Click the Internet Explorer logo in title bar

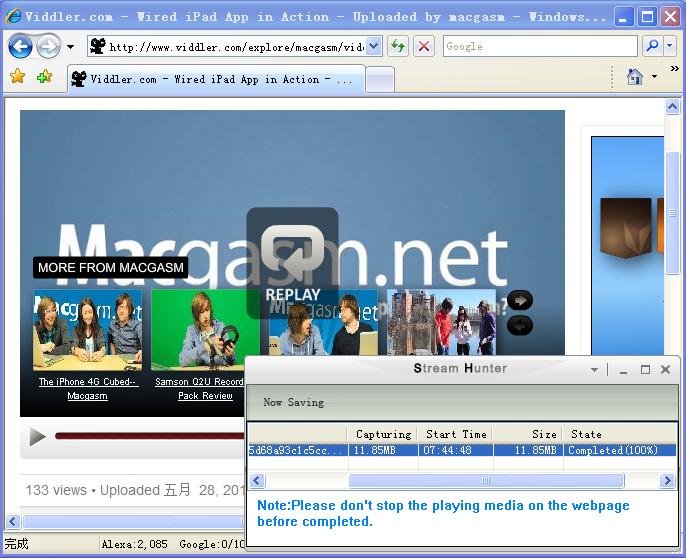(x=14, y=17)
